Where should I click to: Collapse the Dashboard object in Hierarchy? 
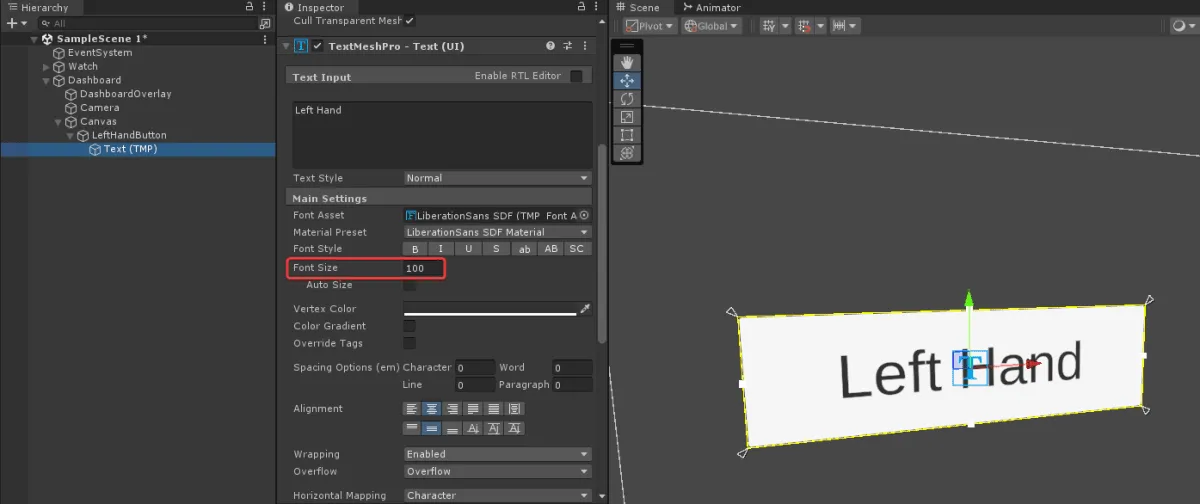coord(46,80)
